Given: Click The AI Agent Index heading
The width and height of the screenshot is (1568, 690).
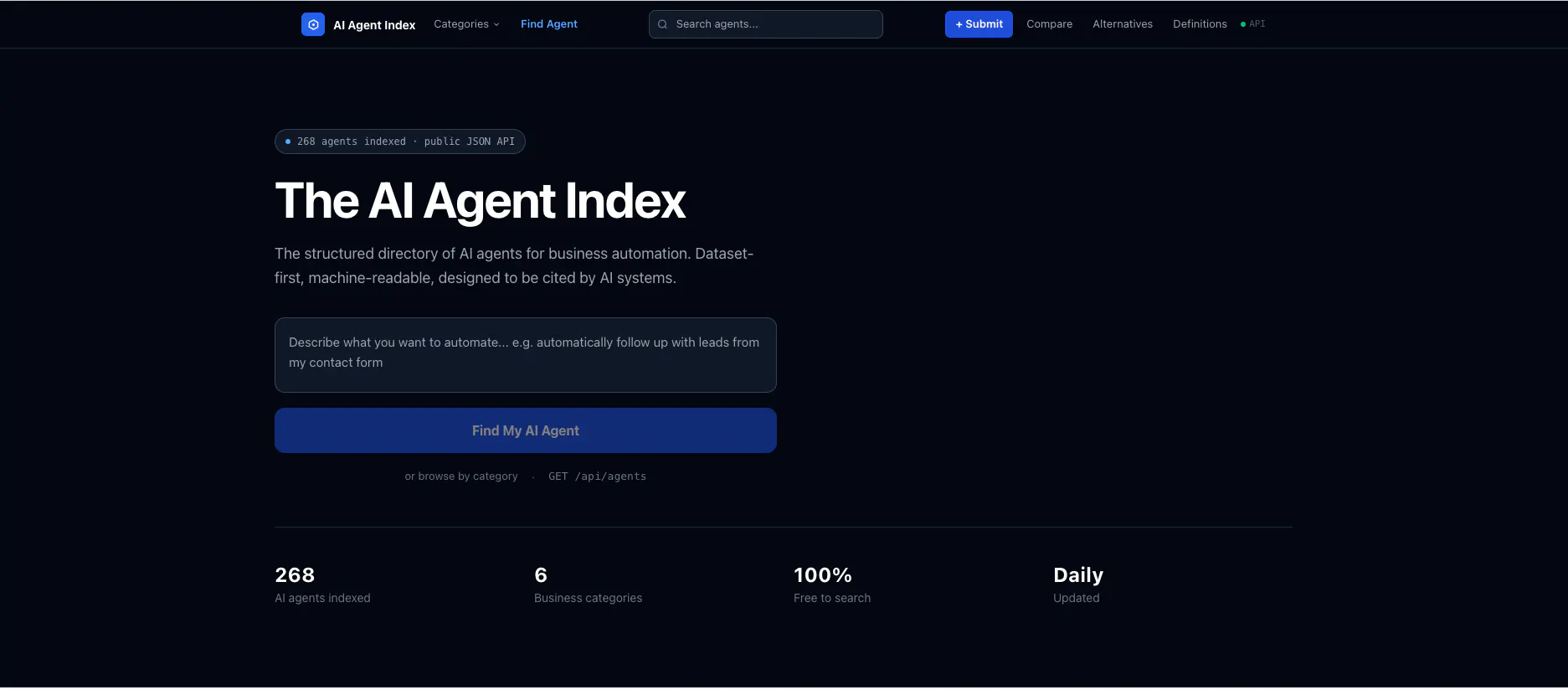Looking at the screenshot, I should pyautogui.click(x=481, y=201).
